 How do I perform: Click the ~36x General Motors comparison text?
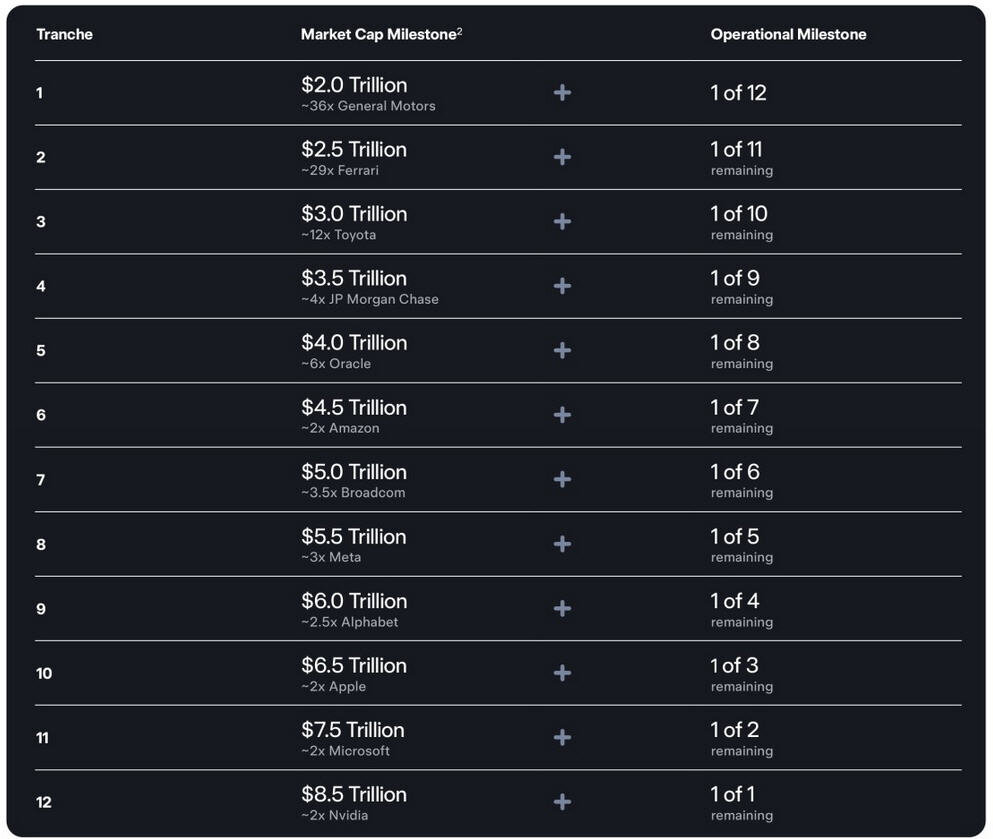pos(368,106)
